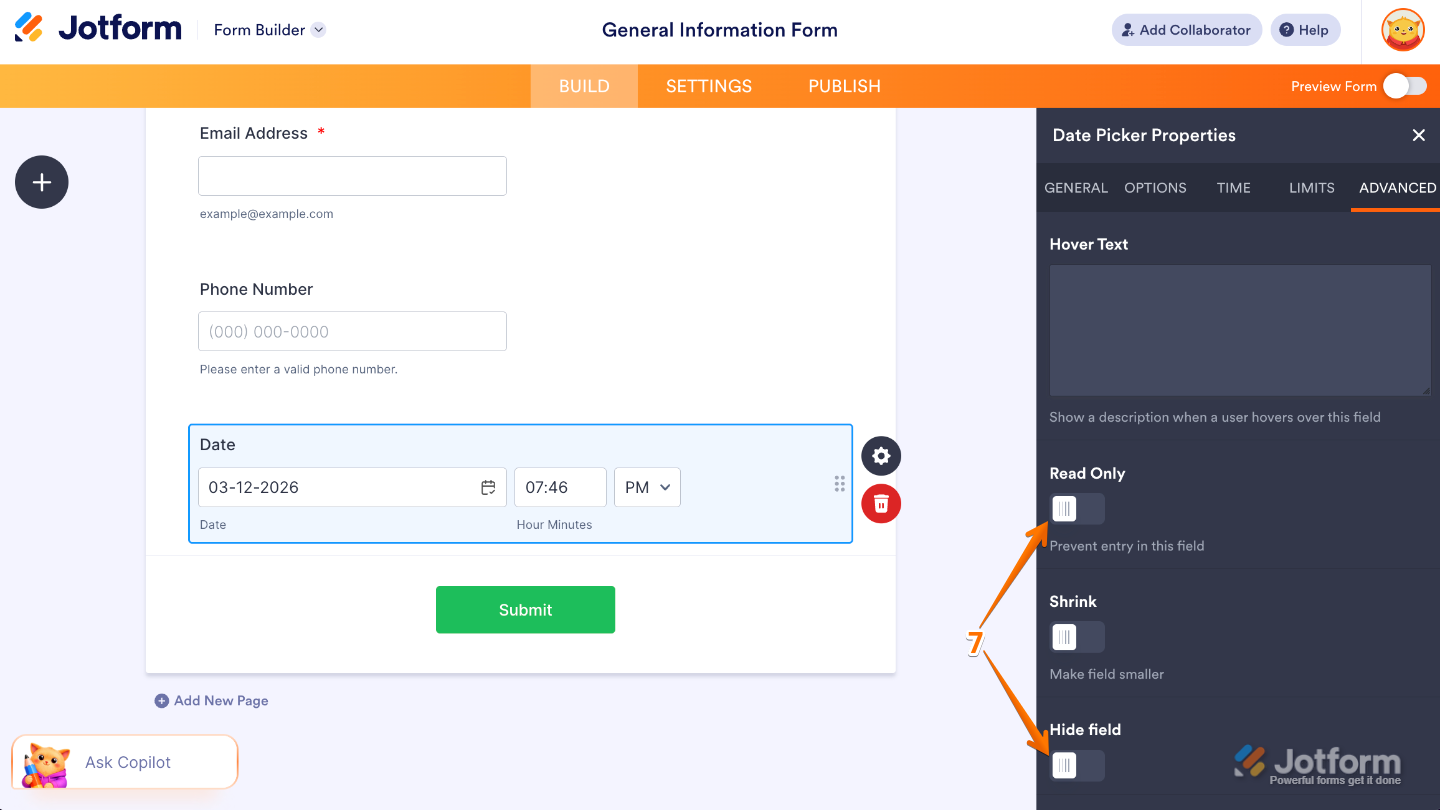Click the Submit button on the form
Image resolution: width=1440 pixels, height=810 pixels.
525,609
